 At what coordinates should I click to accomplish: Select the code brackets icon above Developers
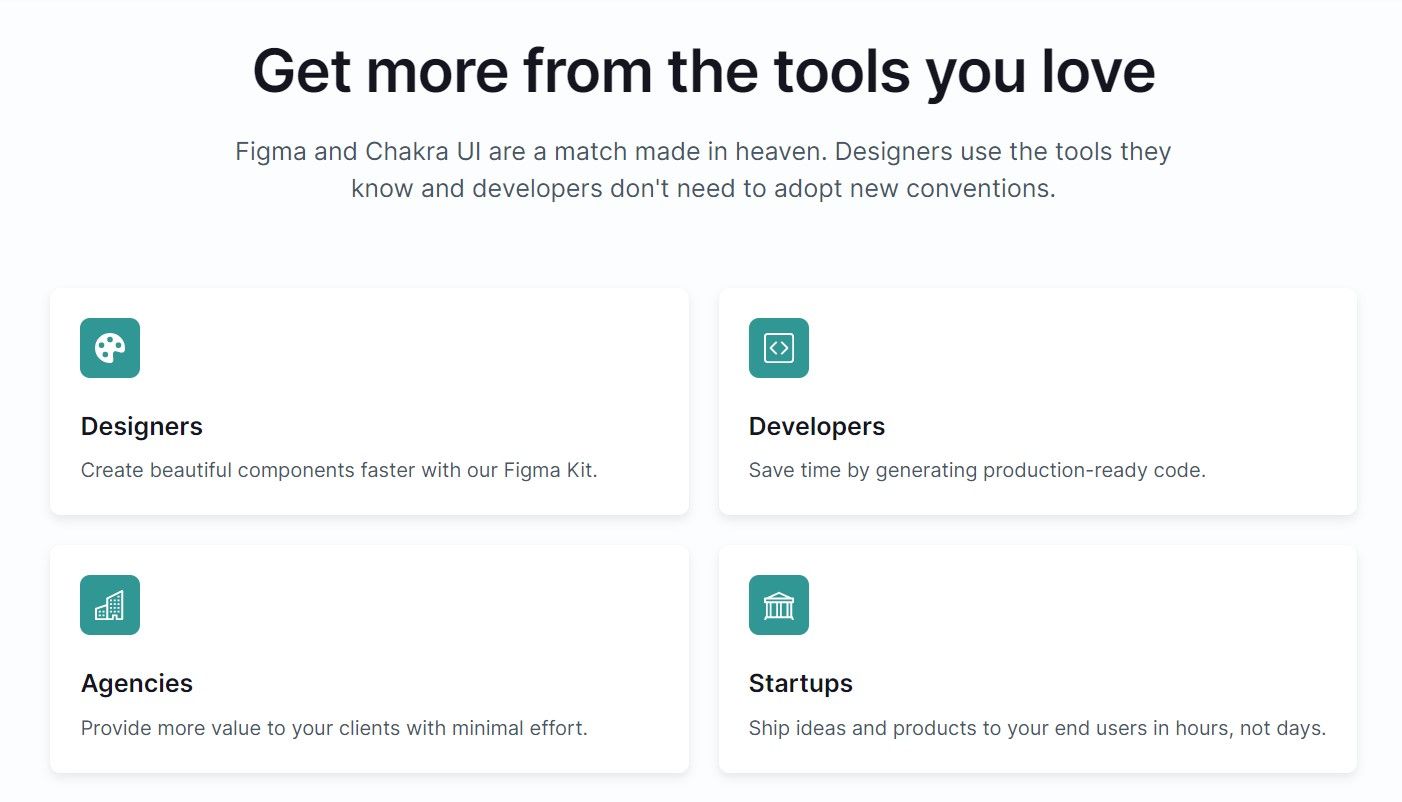[779, 348]
